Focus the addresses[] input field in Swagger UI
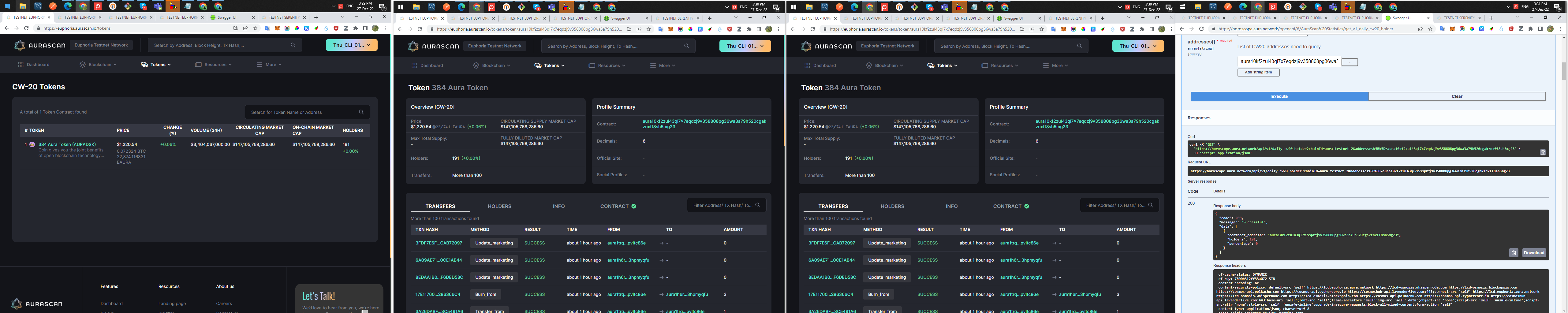The height and width of the screenshot is (313, 1568). pyautogui.click(x=1289, y=61)
